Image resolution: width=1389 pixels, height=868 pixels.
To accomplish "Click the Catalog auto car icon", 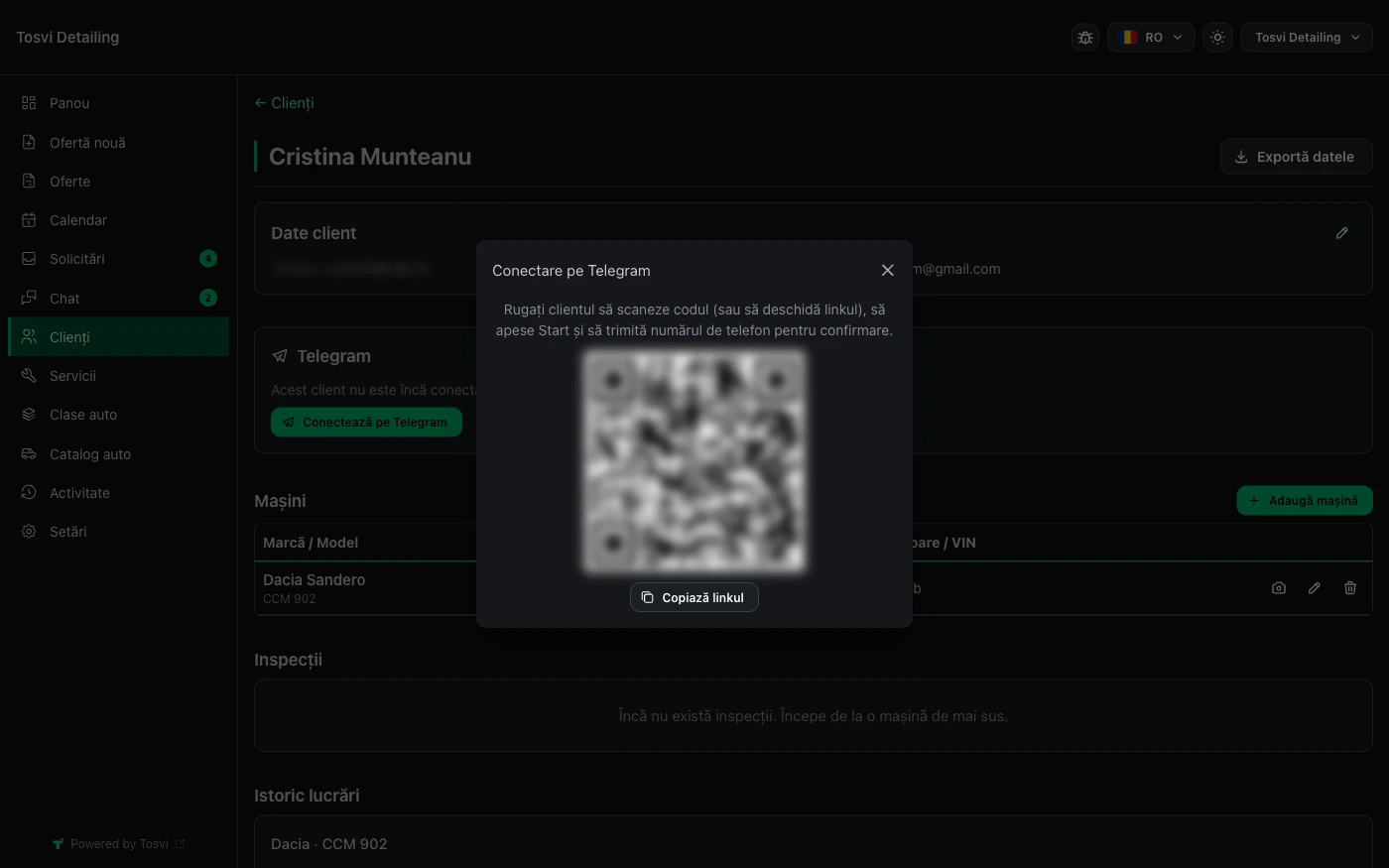I will 29,454.
